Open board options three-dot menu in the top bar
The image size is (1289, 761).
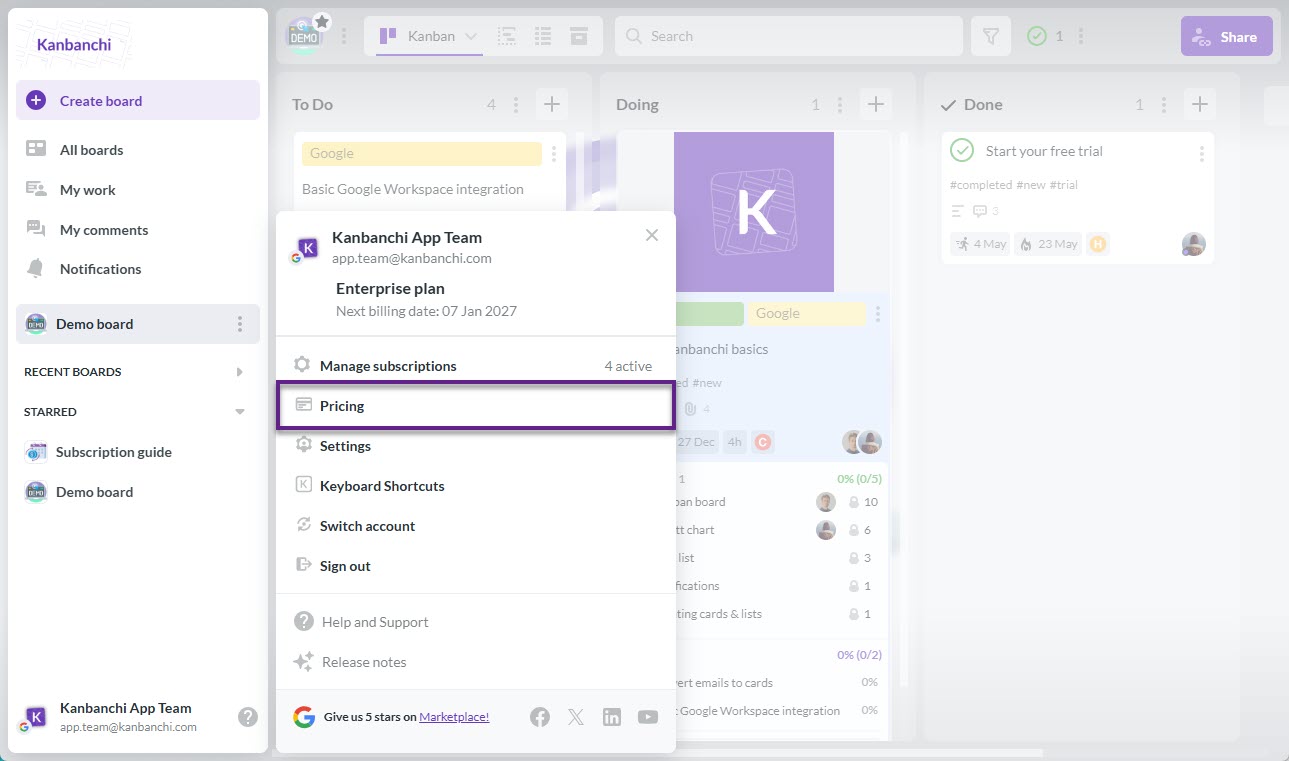point(345,36)
